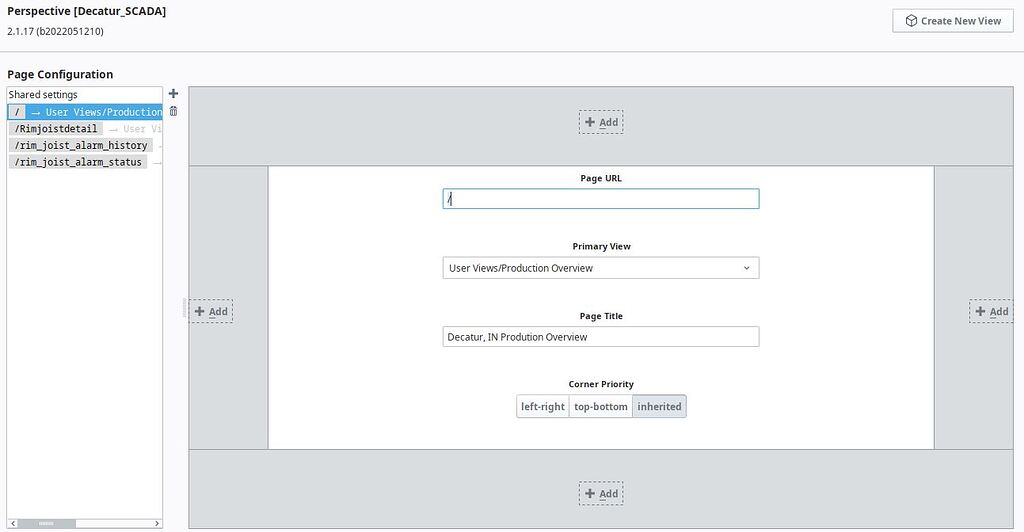
Task: Set corner priority to left-right
Action: pyautogui.click(x=543, y=406)
